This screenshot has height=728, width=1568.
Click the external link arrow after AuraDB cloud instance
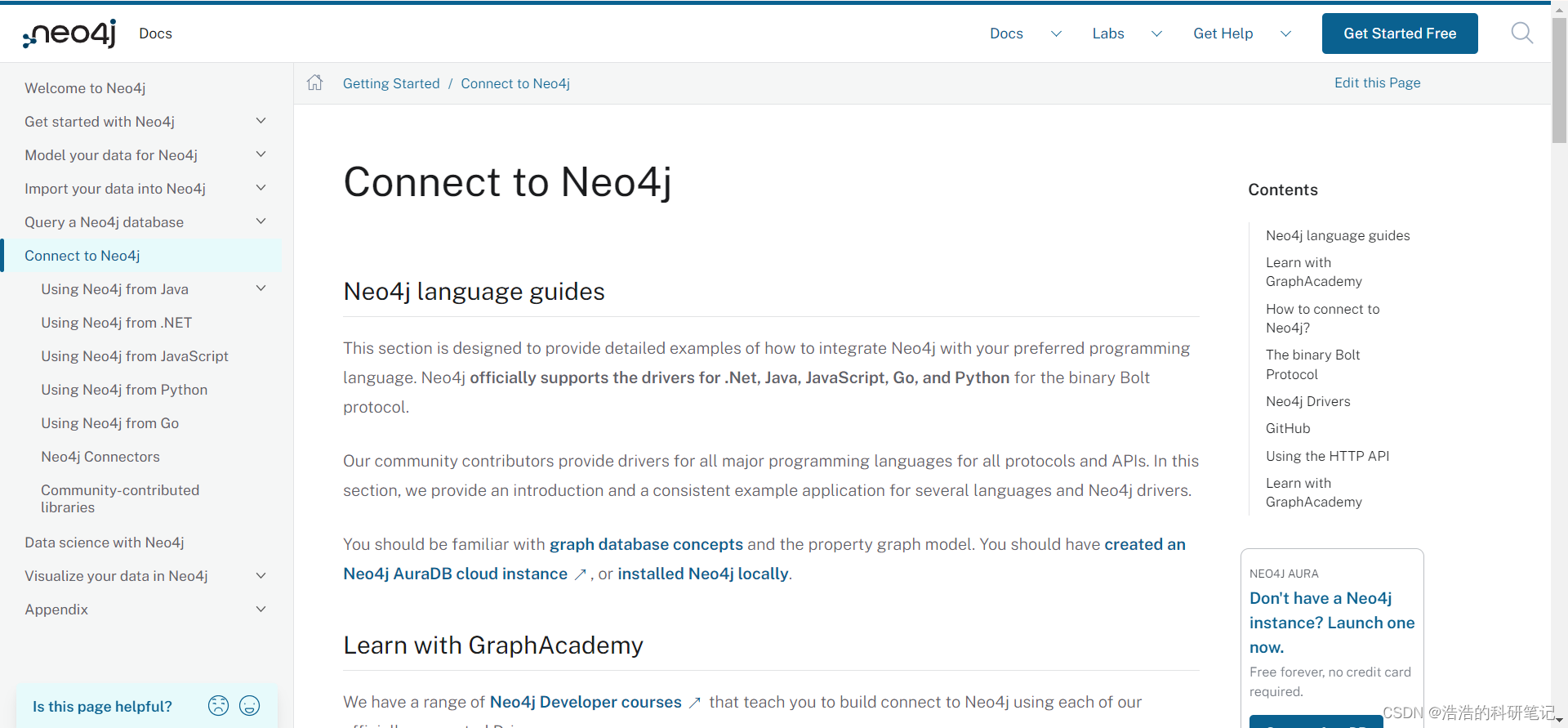tap(580, 574)
